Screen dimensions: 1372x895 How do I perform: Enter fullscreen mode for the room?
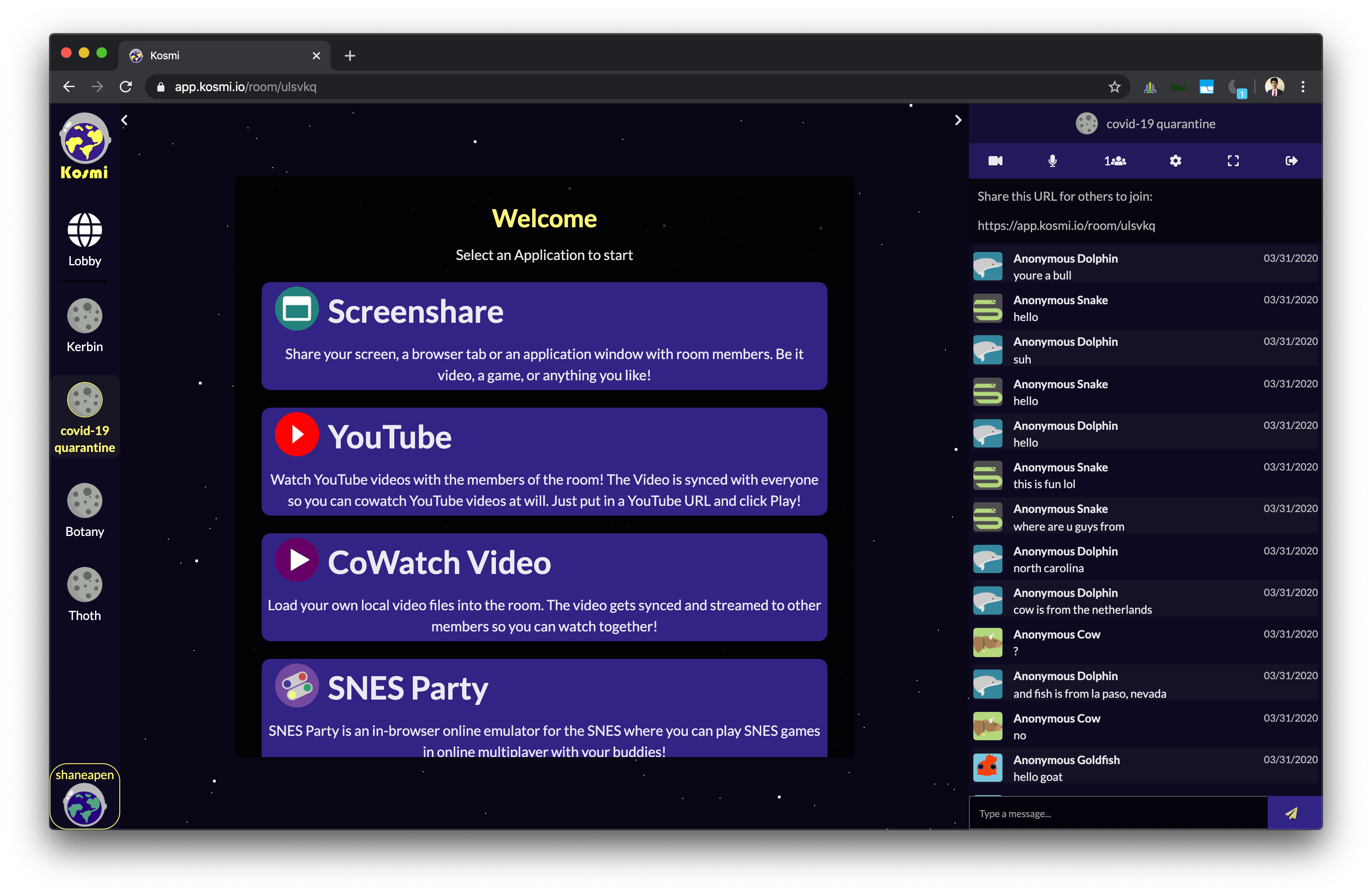(1233, 161)
